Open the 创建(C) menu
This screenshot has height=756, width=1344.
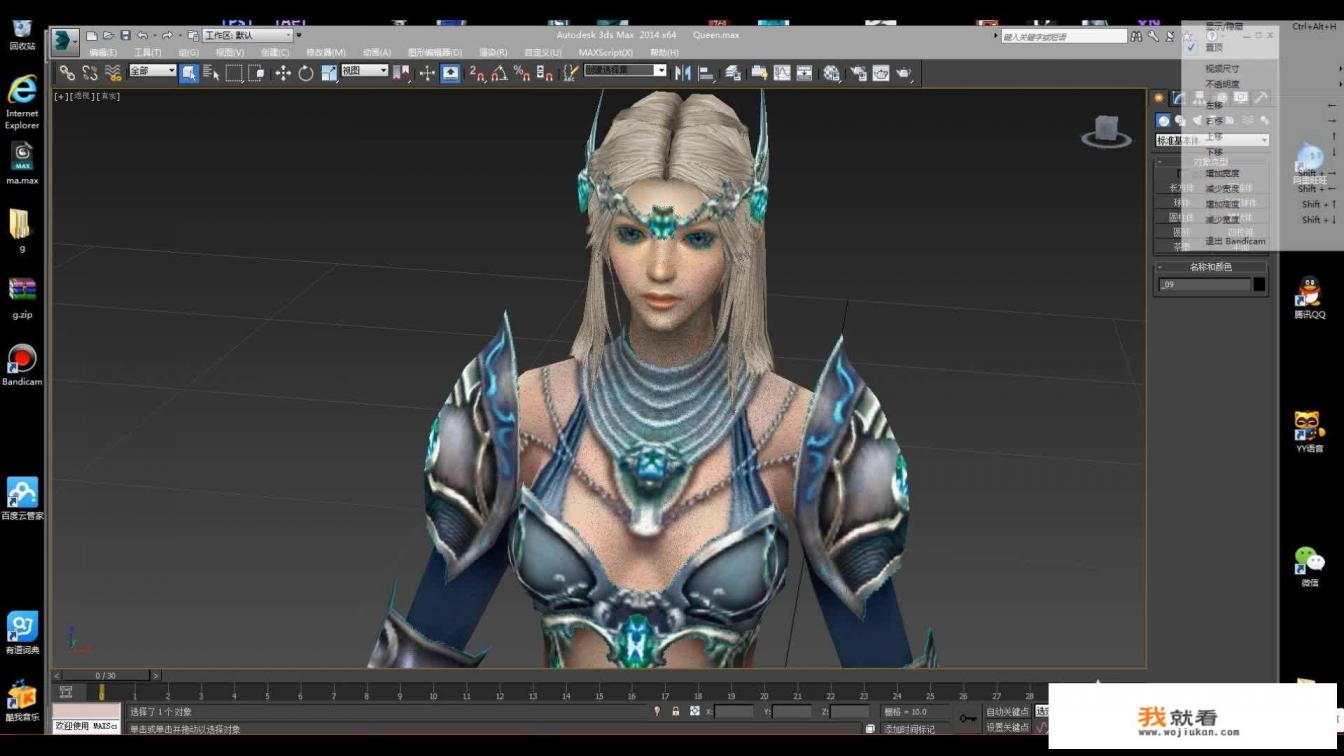click(275, 53)
